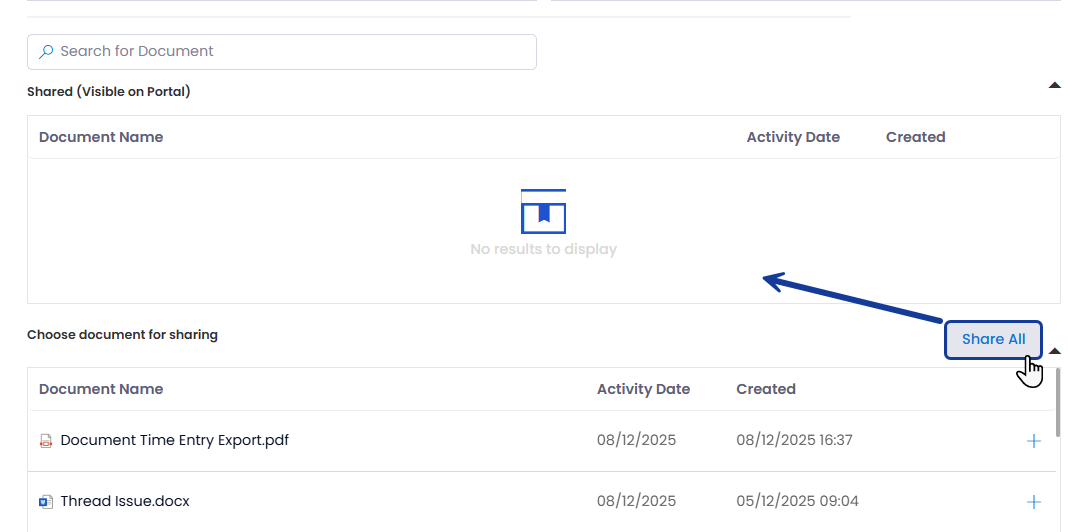Image resolution: width=1068 pixels, height=532 pixels.
Task: Add Document Time Entry Export.pdf with plus icon
Action: pos(1034,441)
